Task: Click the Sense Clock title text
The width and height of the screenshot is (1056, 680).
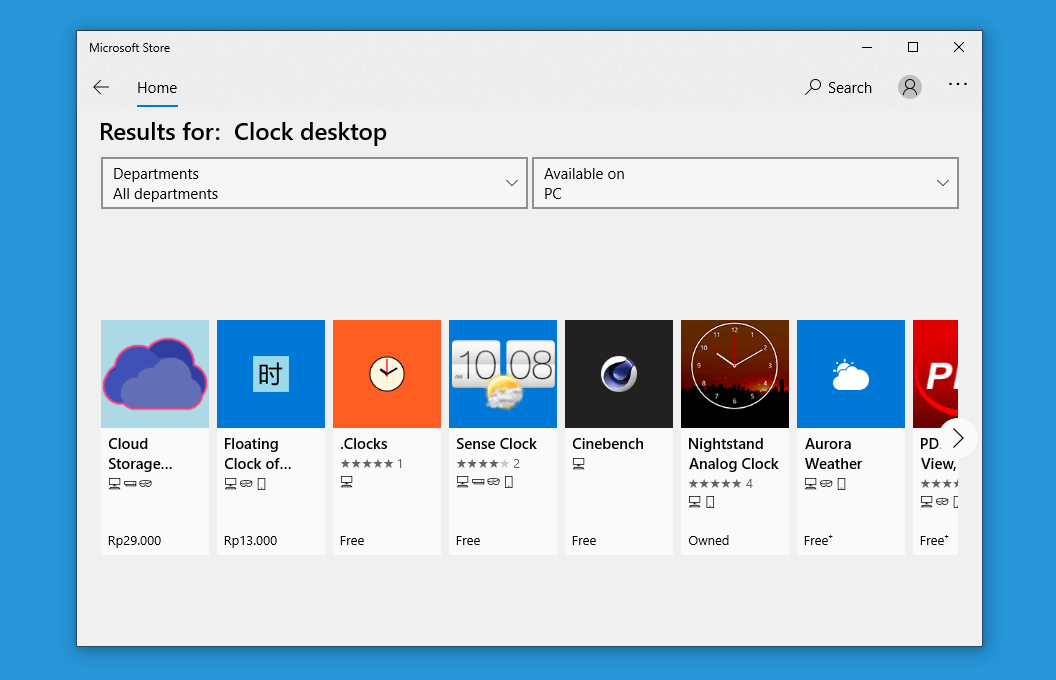Action: pyautogui.click(x=496, y=444)
